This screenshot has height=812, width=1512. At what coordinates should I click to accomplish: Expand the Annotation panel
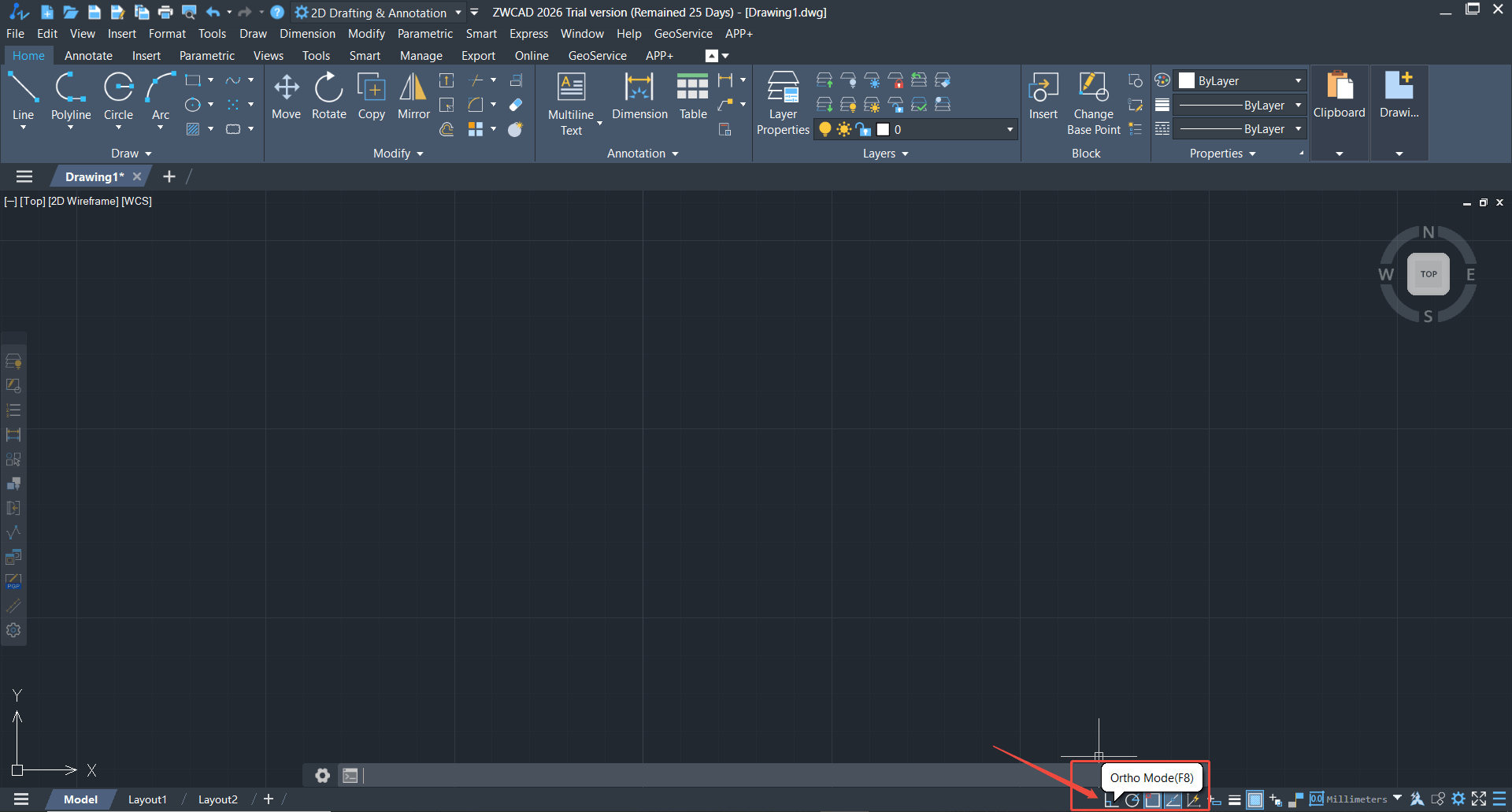tap(643, 154)
